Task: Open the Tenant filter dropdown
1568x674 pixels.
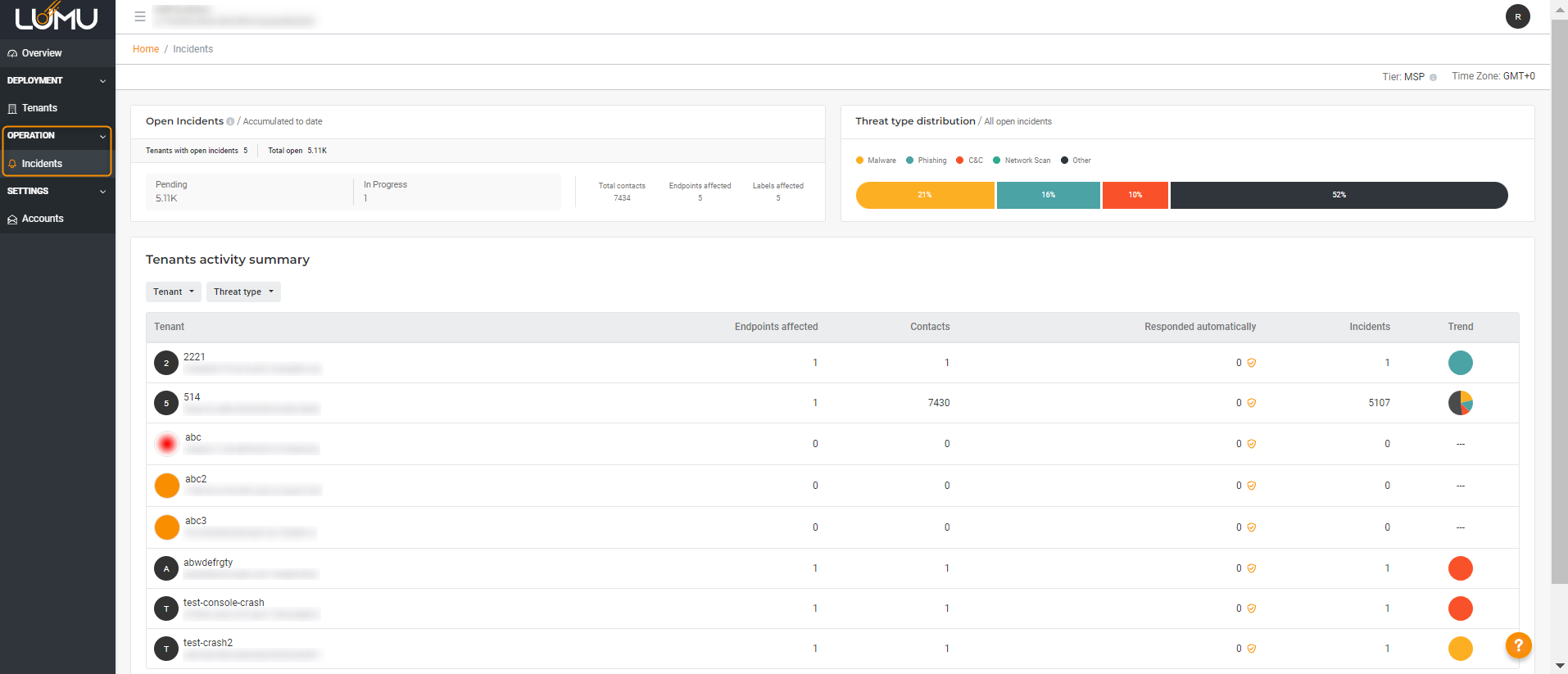Action: pos(174,292)
